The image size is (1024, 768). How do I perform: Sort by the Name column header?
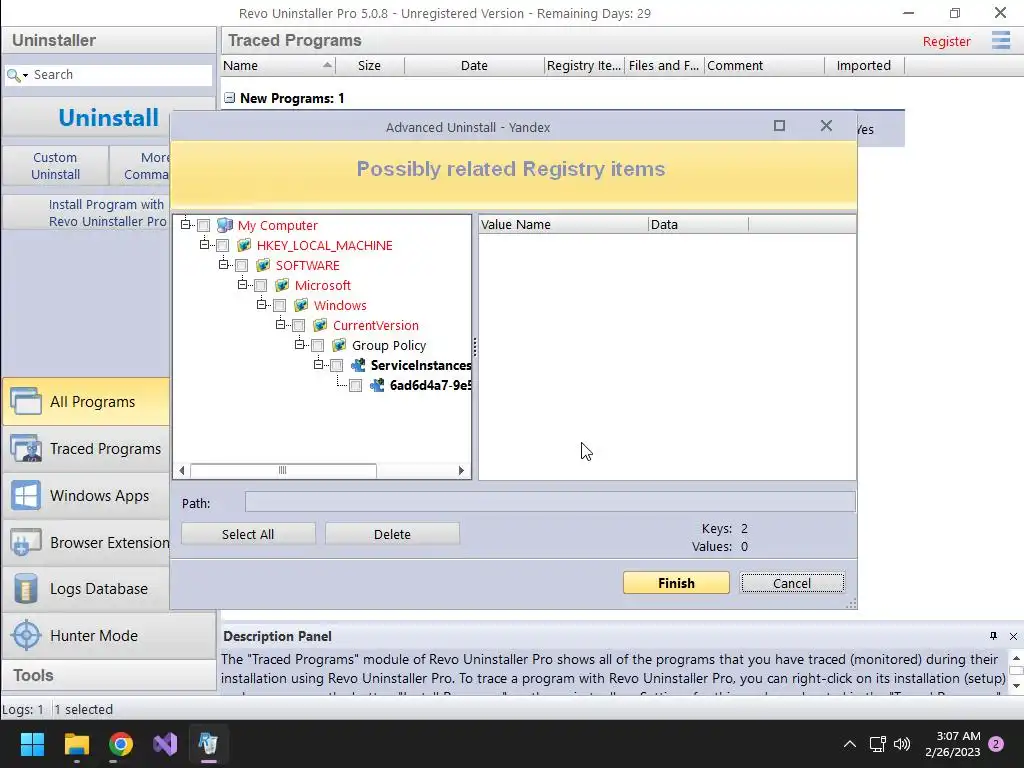278,65
